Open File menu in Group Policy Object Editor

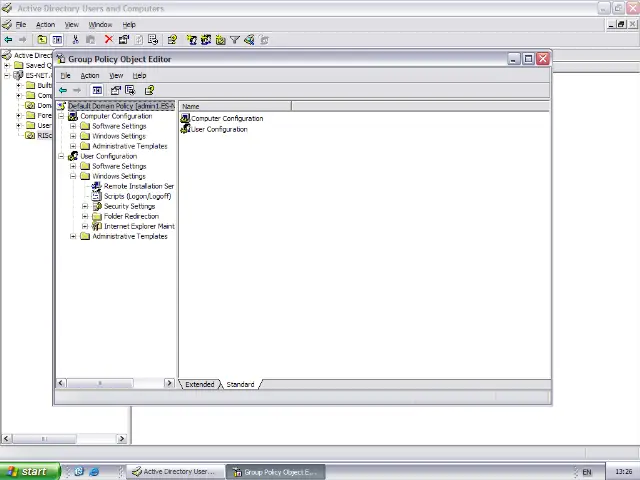click(65, 76)
